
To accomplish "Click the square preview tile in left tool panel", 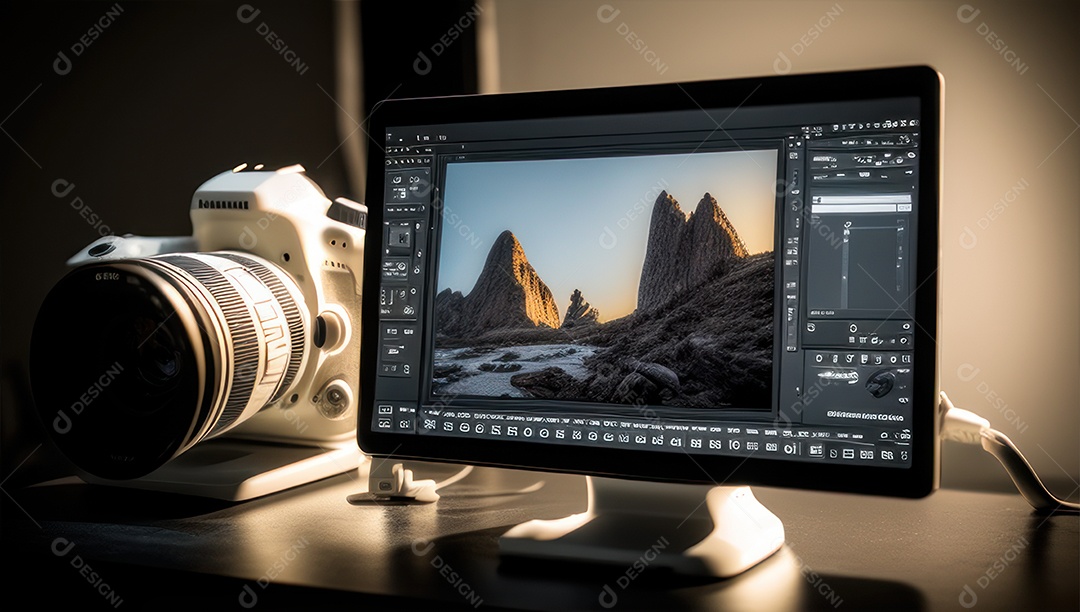I will point(400,237).
